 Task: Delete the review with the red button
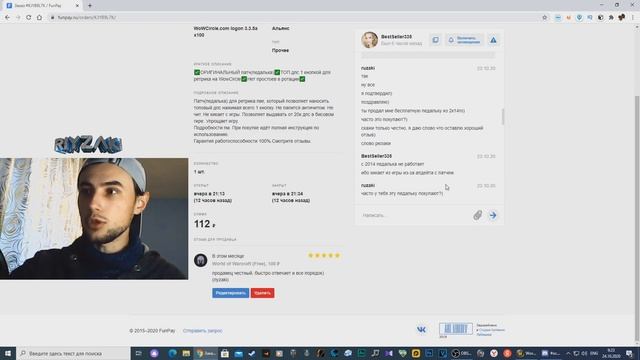click(x=262, y=293)
